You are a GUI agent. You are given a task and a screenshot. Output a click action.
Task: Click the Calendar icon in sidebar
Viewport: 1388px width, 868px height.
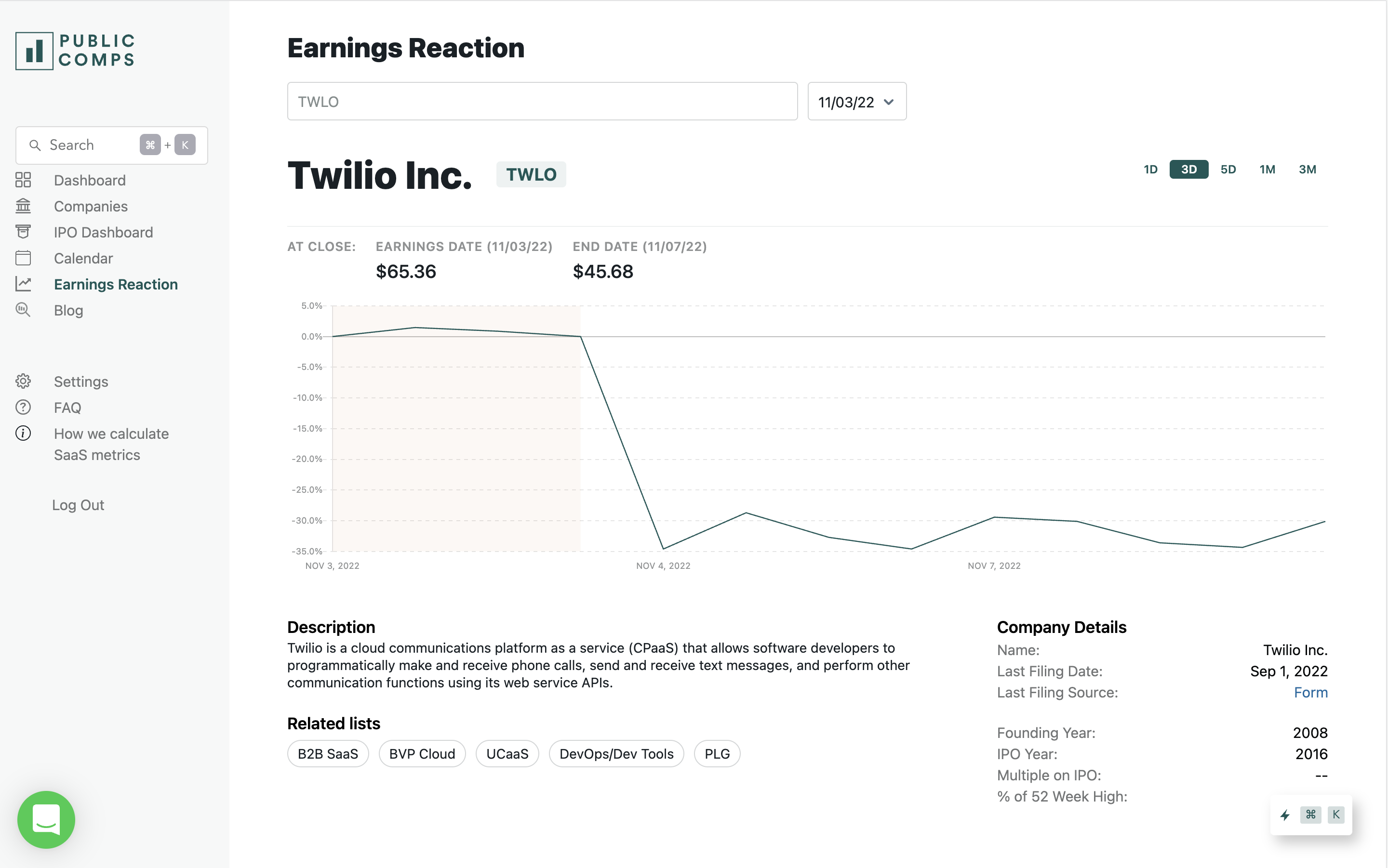pyautogui.click(x=23, y=258)
